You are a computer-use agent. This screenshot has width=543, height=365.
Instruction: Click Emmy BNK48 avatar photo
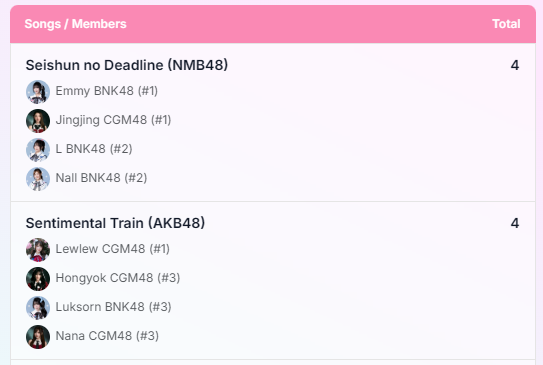point(38,92)
